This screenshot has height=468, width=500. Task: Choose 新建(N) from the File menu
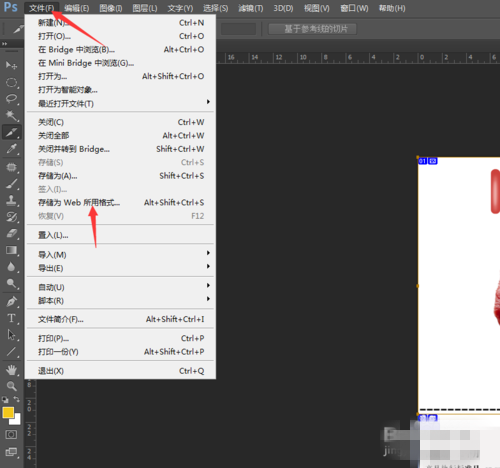[x=120, y=23]
